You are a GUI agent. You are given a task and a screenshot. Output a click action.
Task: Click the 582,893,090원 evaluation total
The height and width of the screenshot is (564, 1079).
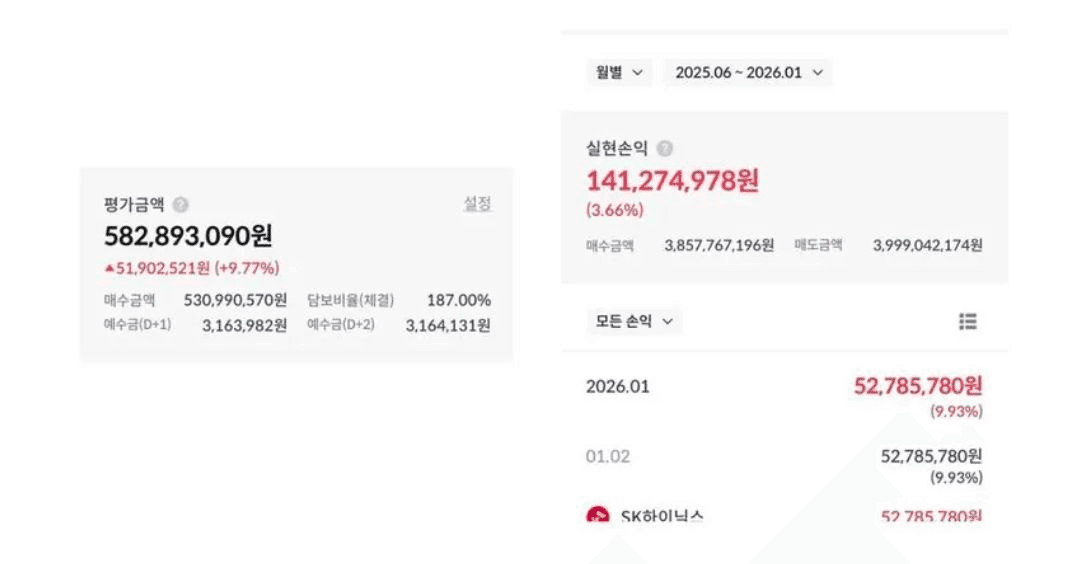point(188,236)
